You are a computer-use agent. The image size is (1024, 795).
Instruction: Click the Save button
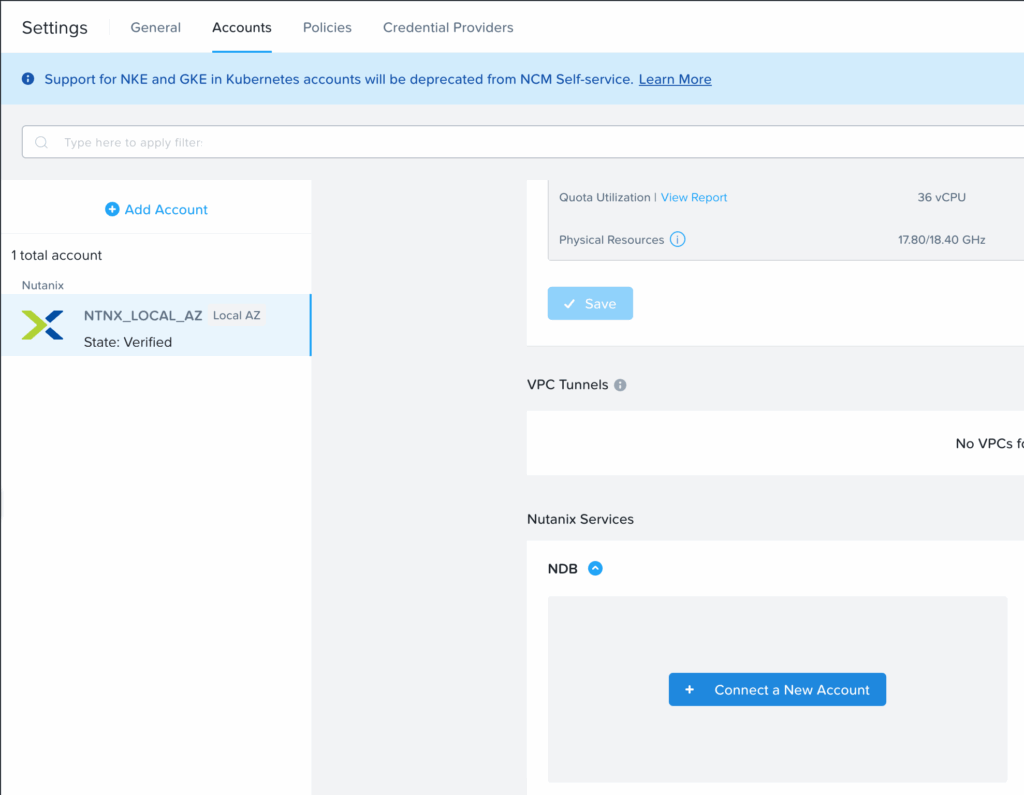(x=590, y=303)
